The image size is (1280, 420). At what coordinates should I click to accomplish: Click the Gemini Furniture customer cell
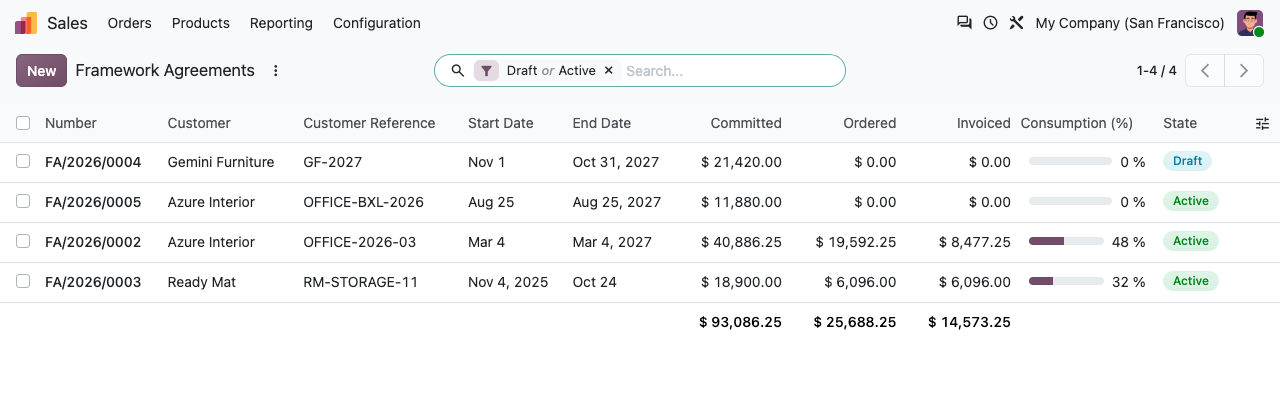pos(221,162)
